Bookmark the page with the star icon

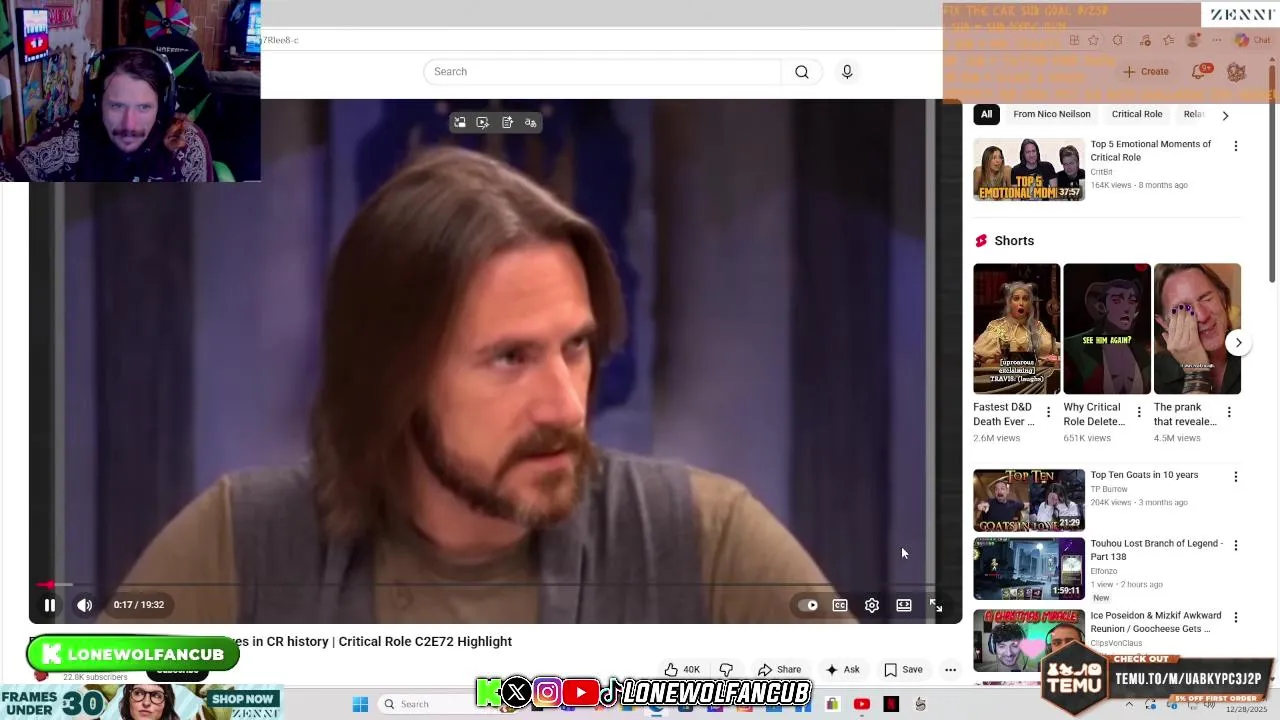pyautogui.click(x=1093, y=40)
